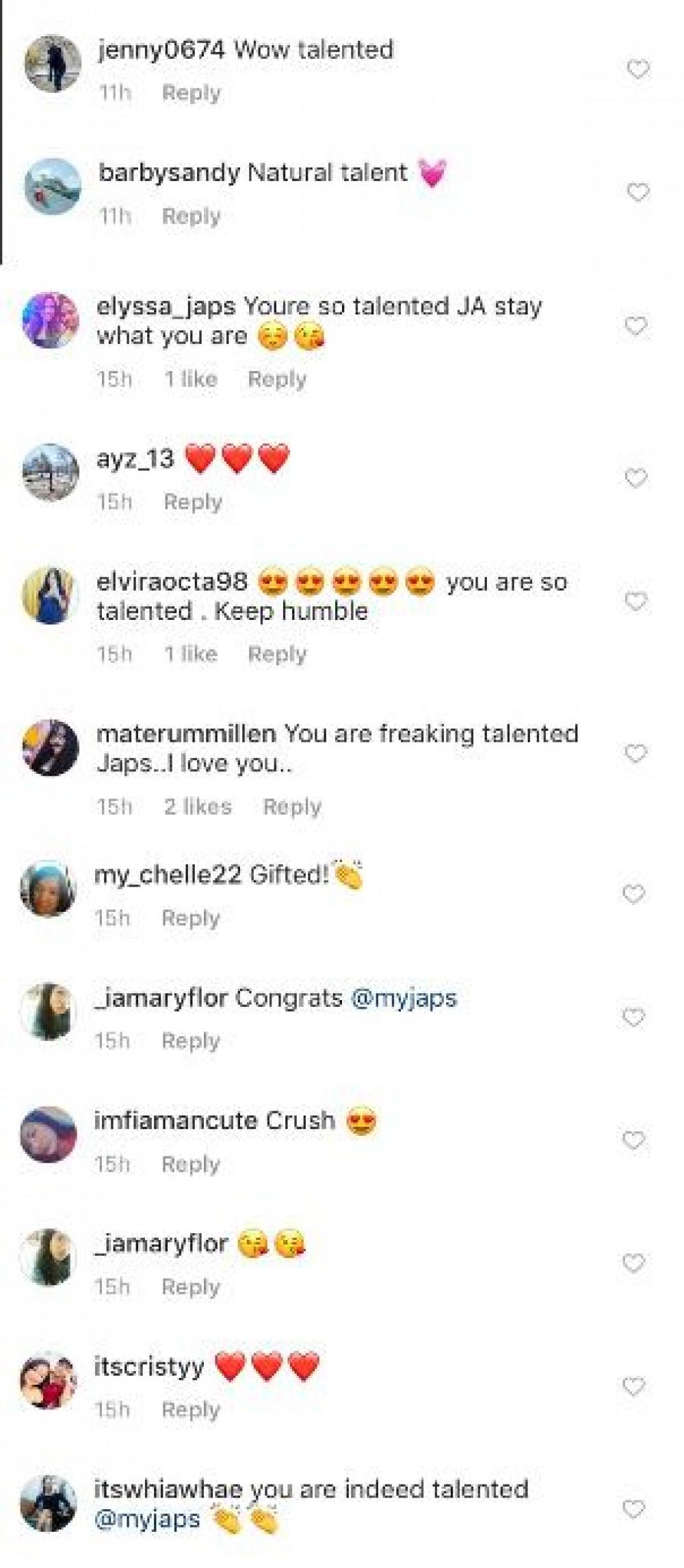684x1568 pixels.
Task: Open @myjaps mention in itswhiawhae's comment
Action: 147,1519
